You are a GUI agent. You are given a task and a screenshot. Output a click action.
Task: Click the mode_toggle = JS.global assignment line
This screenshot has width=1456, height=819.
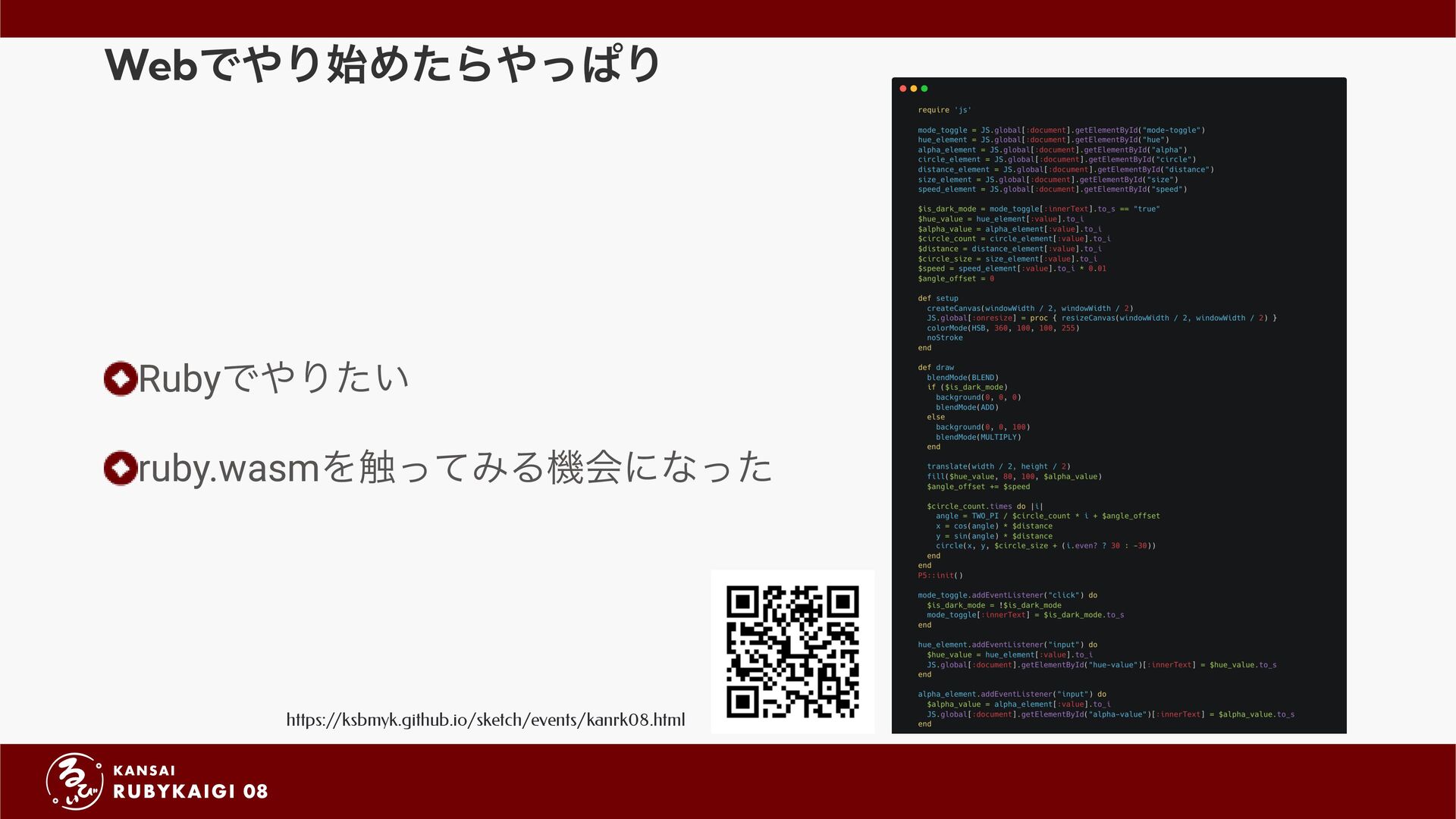coord(1061,130)
